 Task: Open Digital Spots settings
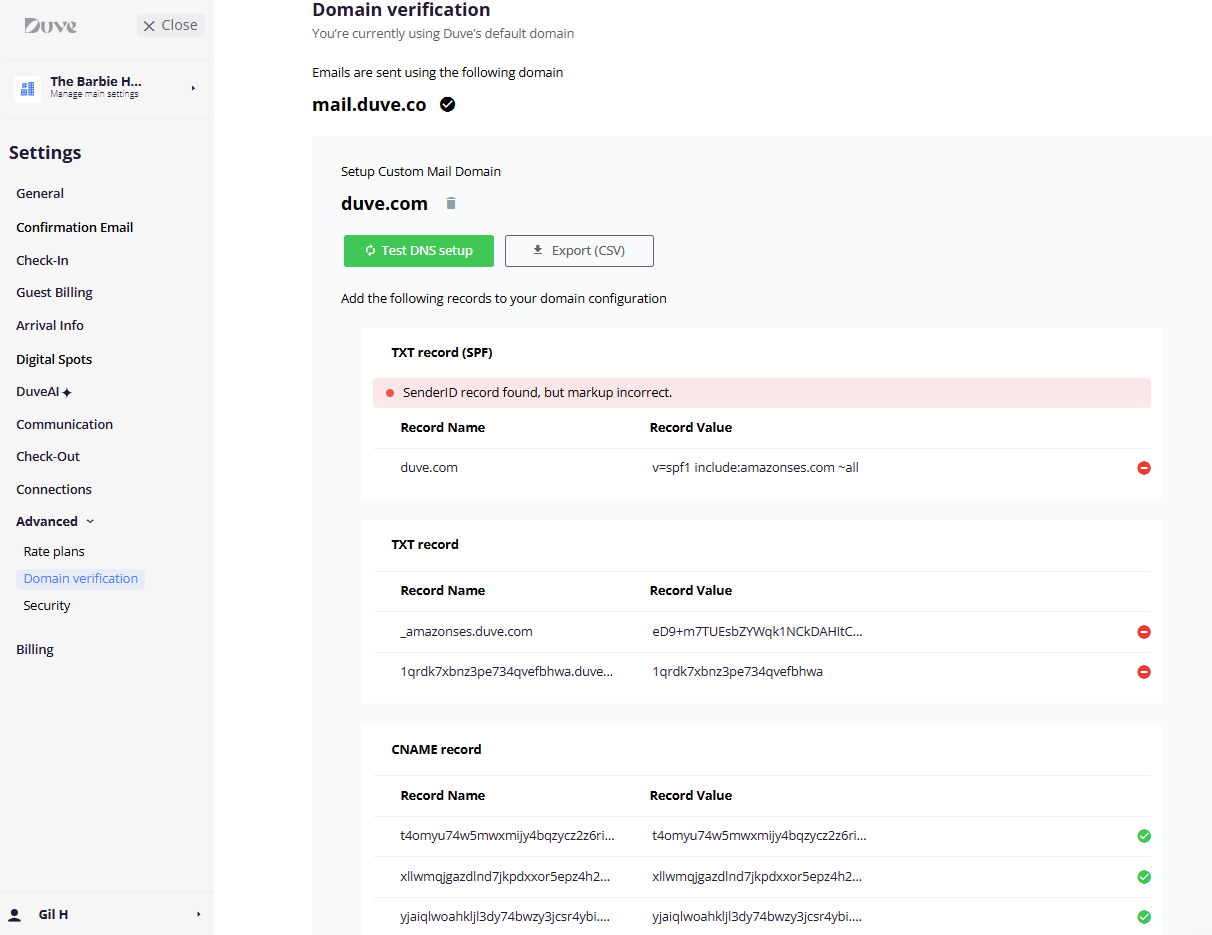(x=54, y=359)
